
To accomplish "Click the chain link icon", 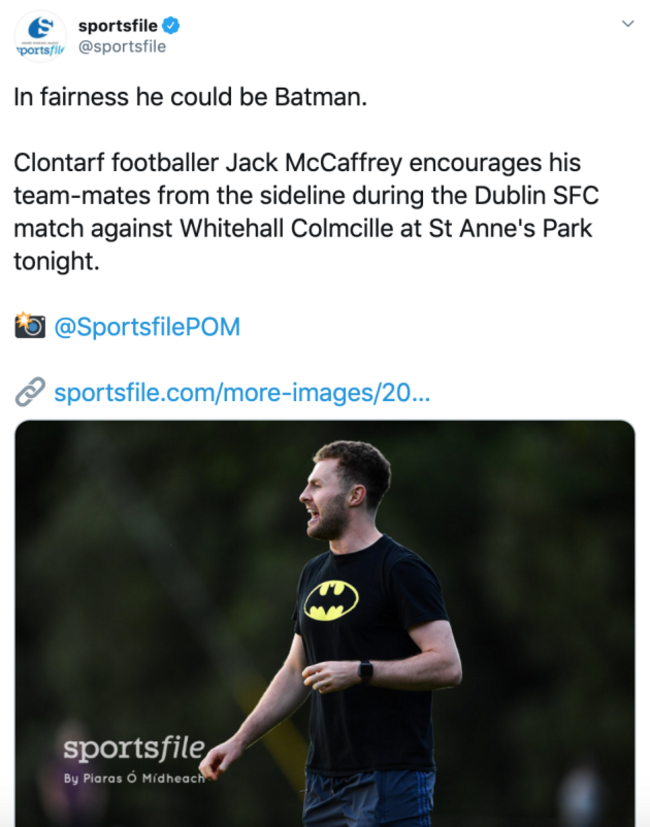I will [30, 392].
